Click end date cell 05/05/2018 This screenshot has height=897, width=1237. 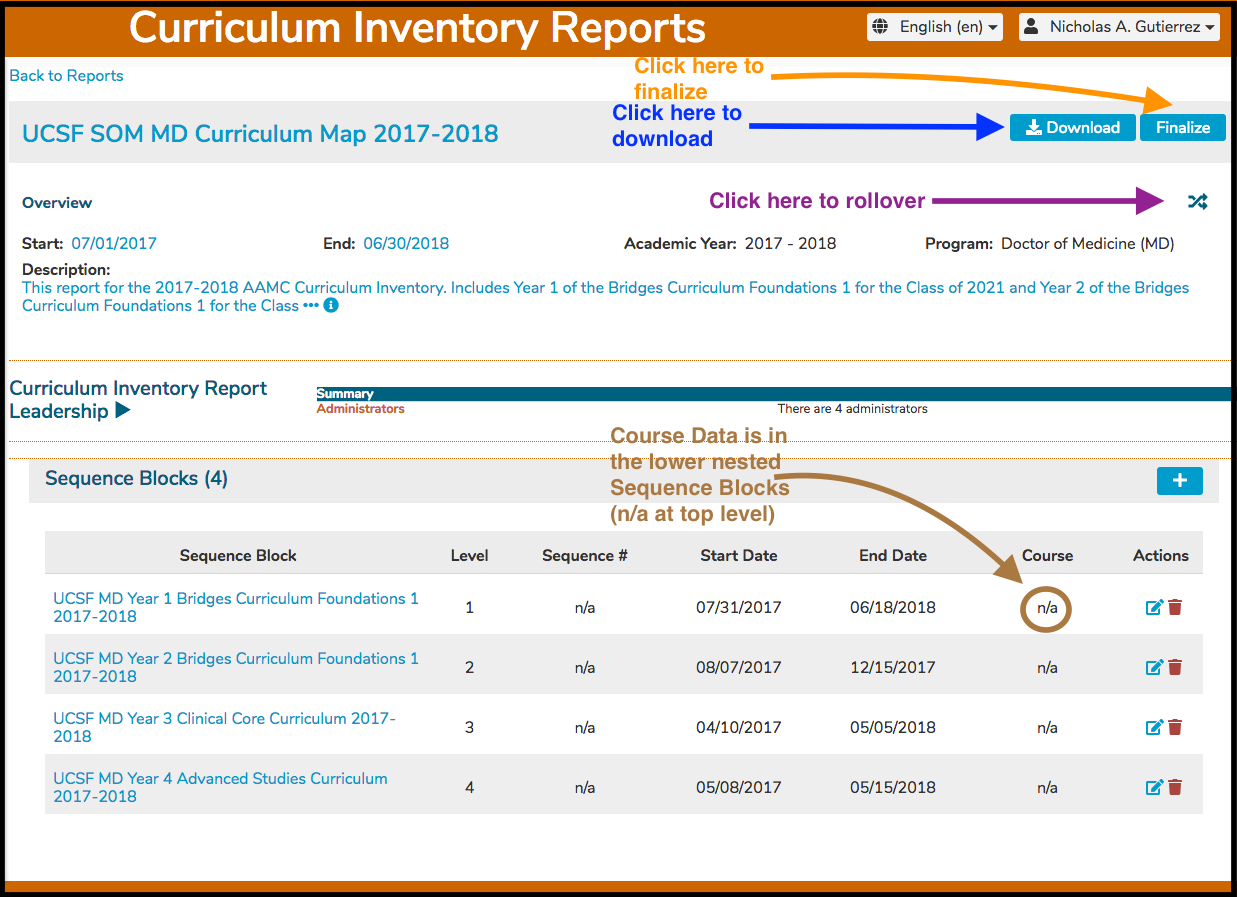point(893,727)
